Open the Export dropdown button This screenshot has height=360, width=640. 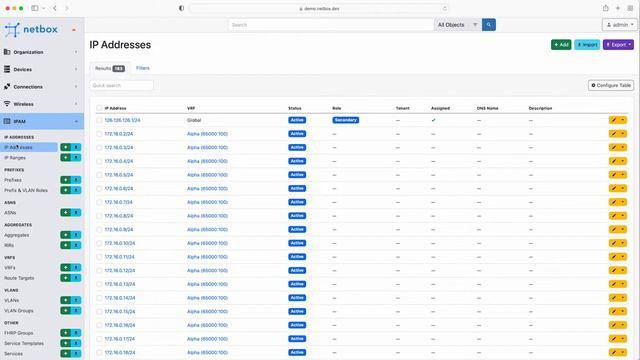618,44
